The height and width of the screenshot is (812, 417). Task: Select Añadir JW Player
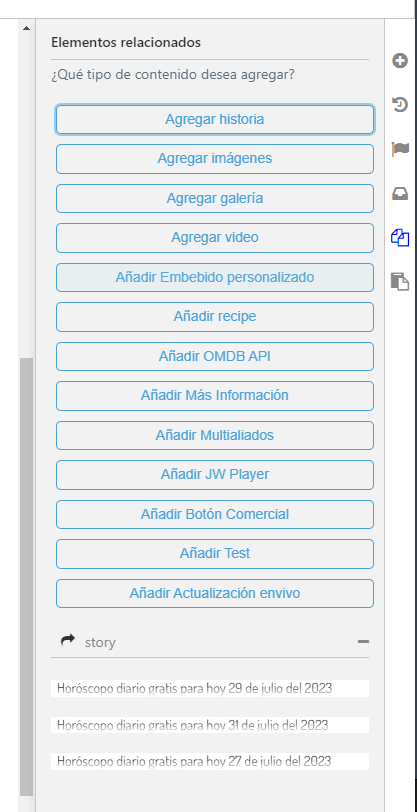coord(215,474)
